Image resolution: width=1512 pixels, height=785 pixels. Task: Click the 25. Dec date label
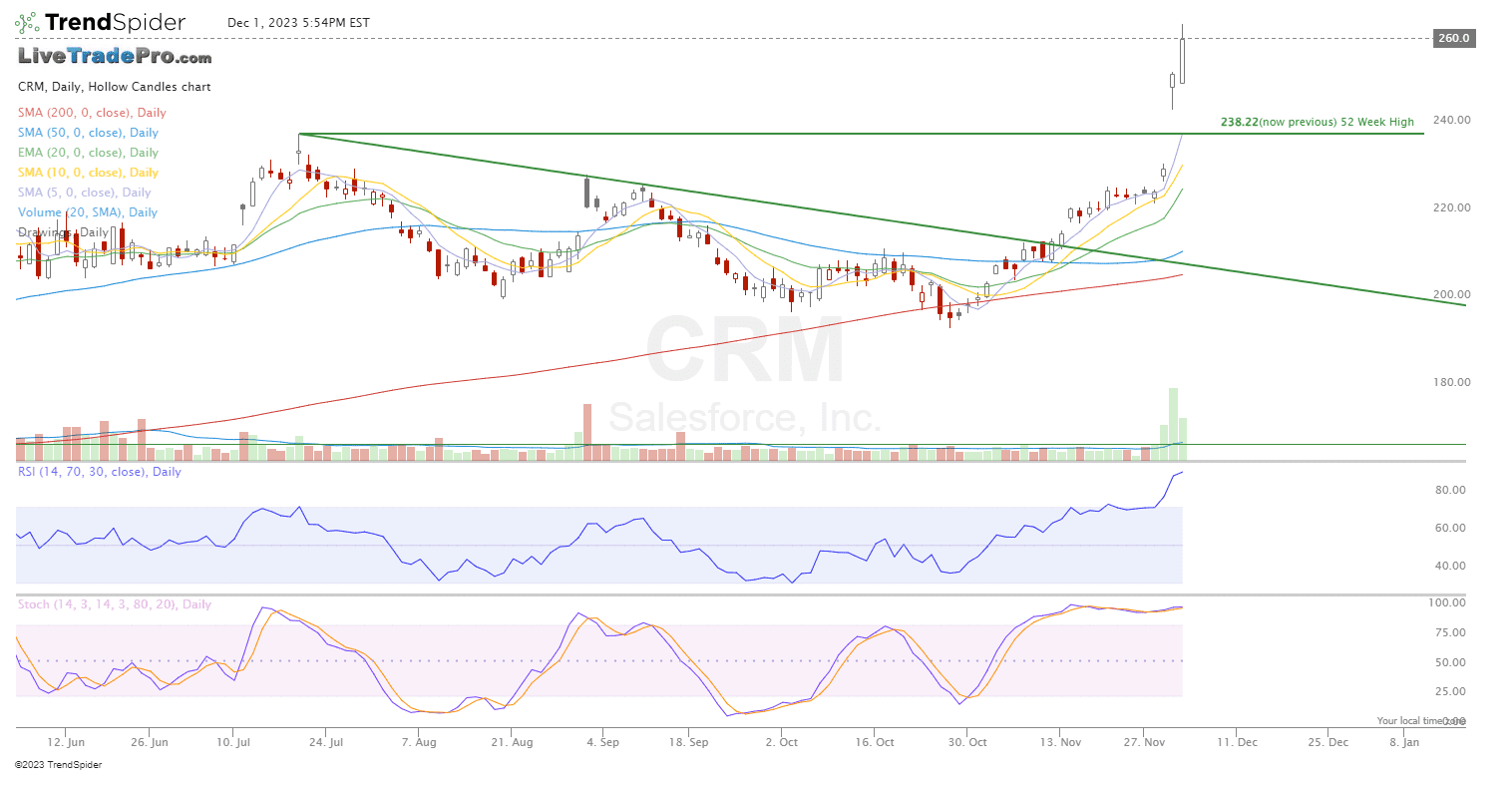[x=1328, y=742]
